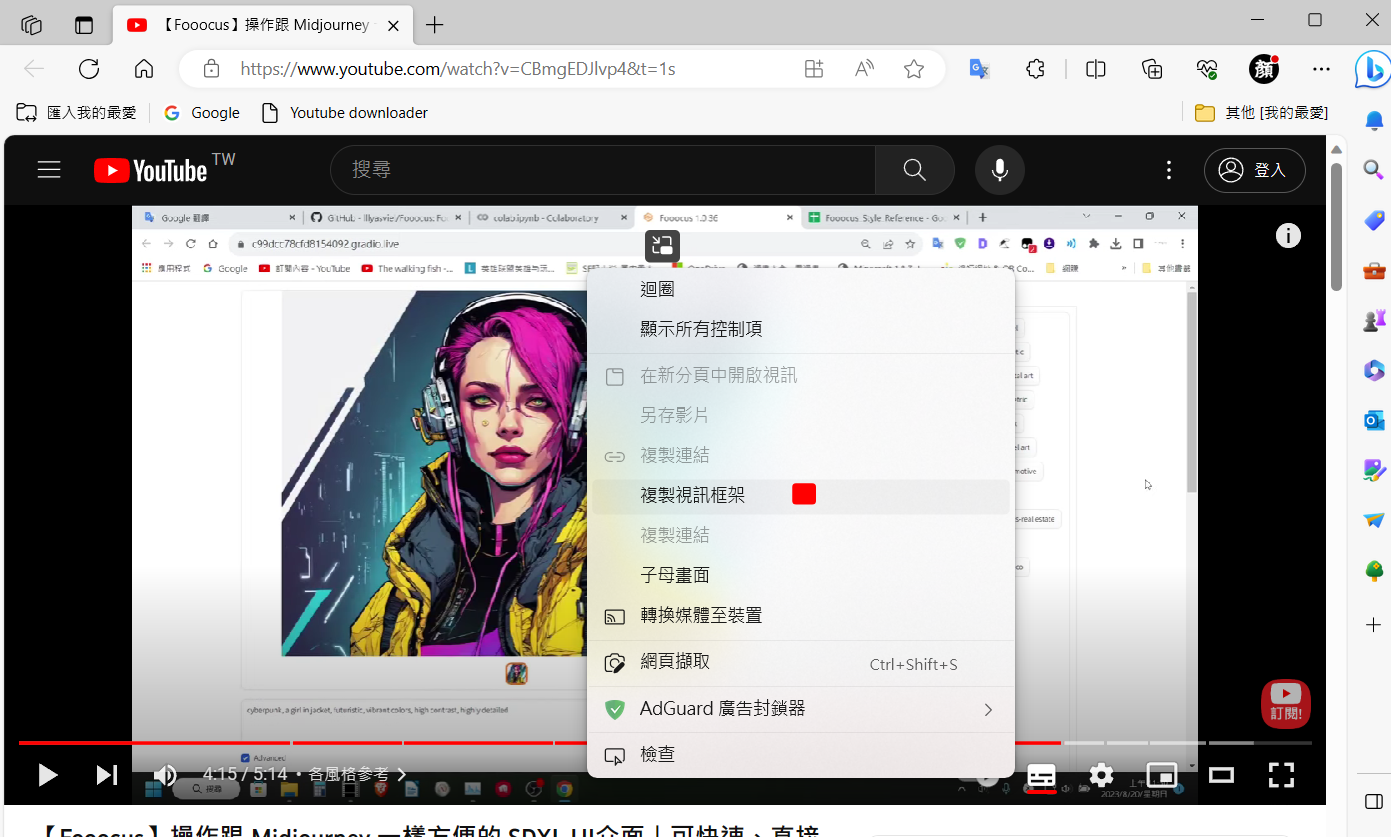Expand AdGuard 廣告封鎖器 submenu
This screenshot has width=1391, height=837.
pos(801,709)
